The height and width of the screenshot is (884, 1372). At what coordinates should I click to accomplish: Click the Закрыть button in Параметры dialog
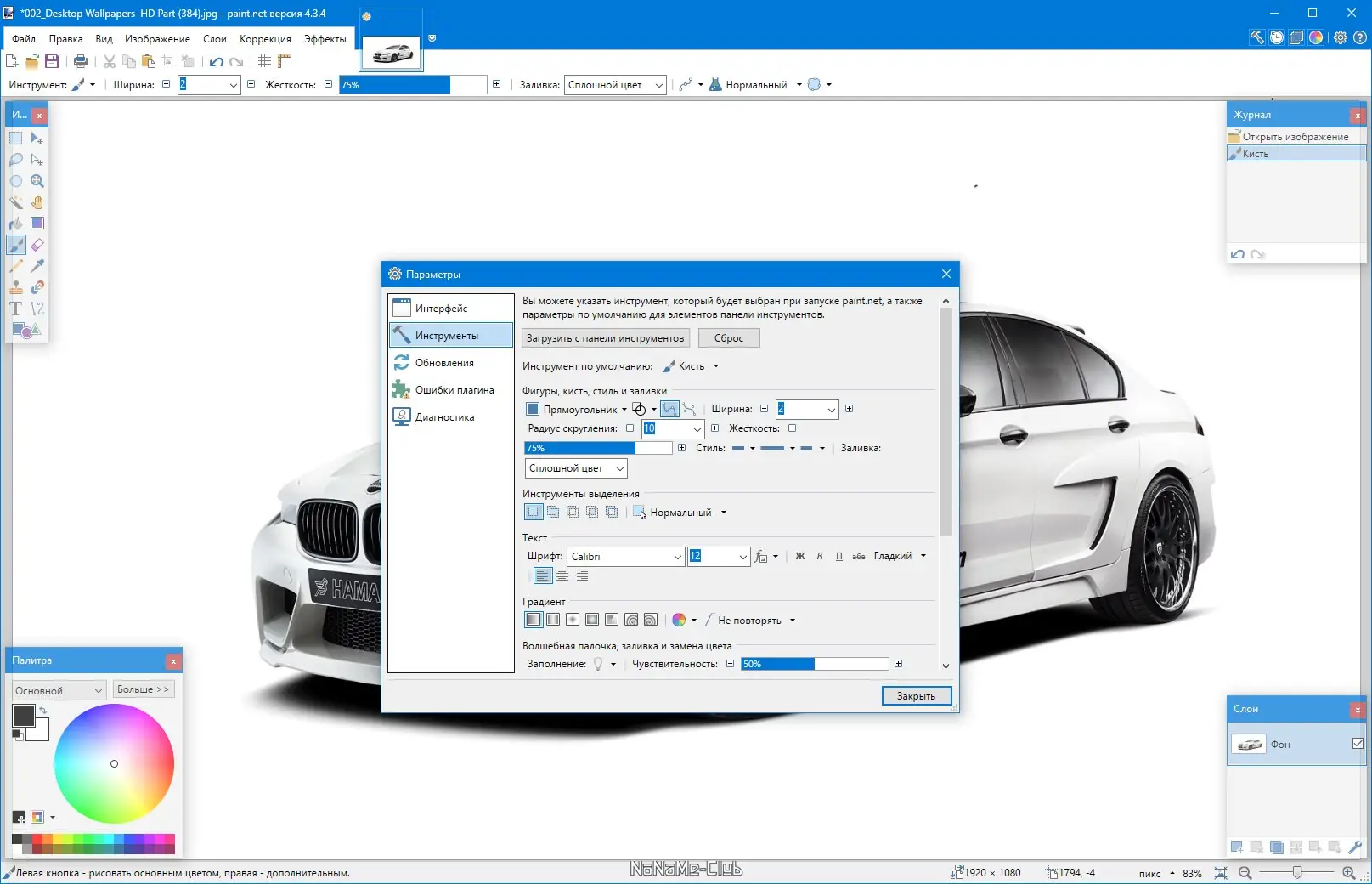(916, 696)
